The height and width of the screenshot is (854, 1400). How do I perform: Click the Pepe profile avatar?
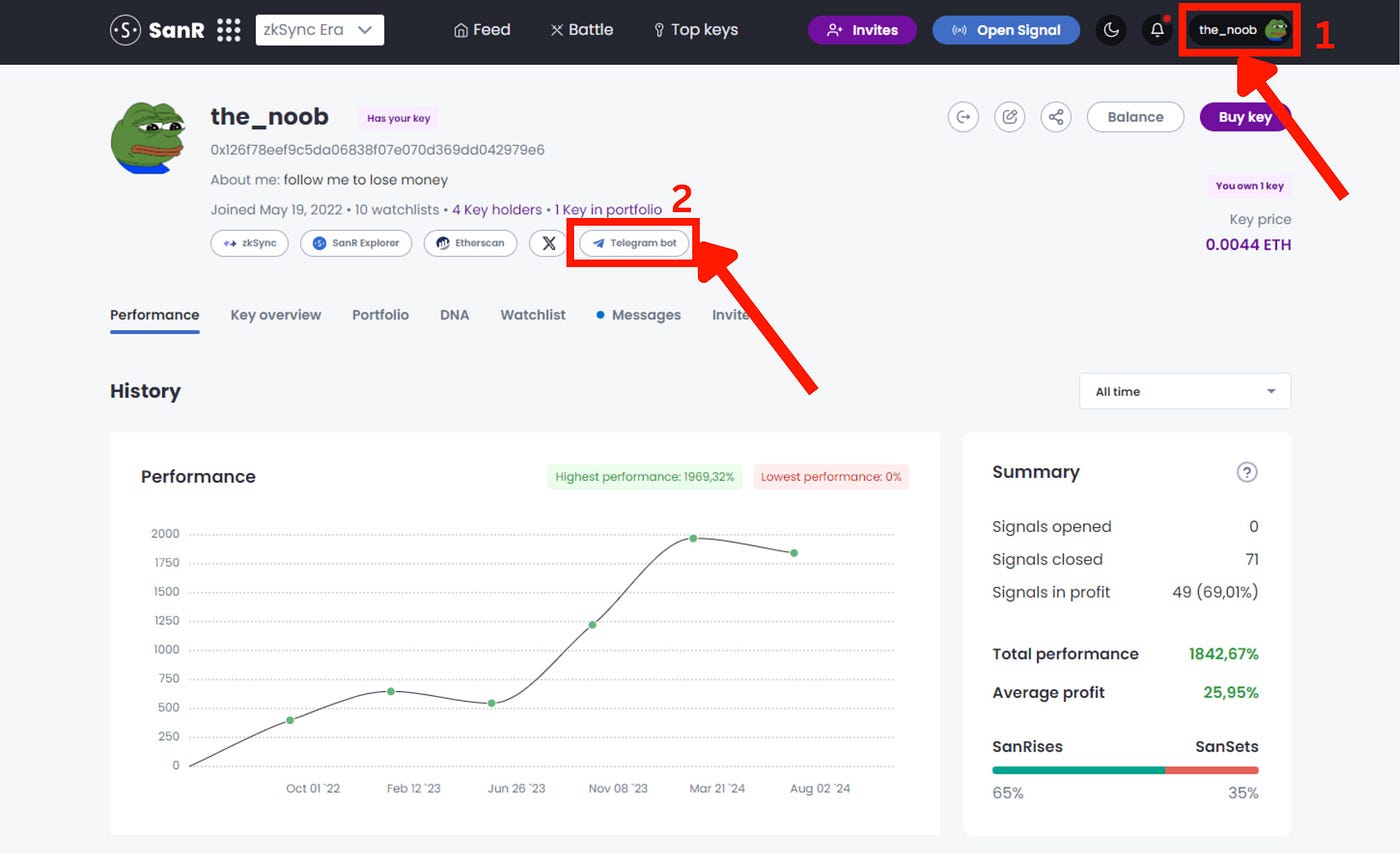point(148,137)
